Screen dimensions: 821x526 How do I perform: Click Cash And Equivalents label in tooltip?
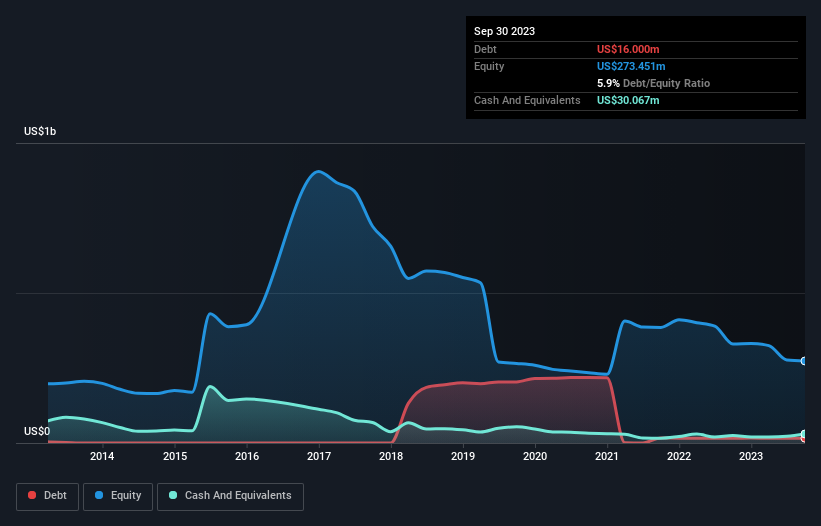(527, 100)
